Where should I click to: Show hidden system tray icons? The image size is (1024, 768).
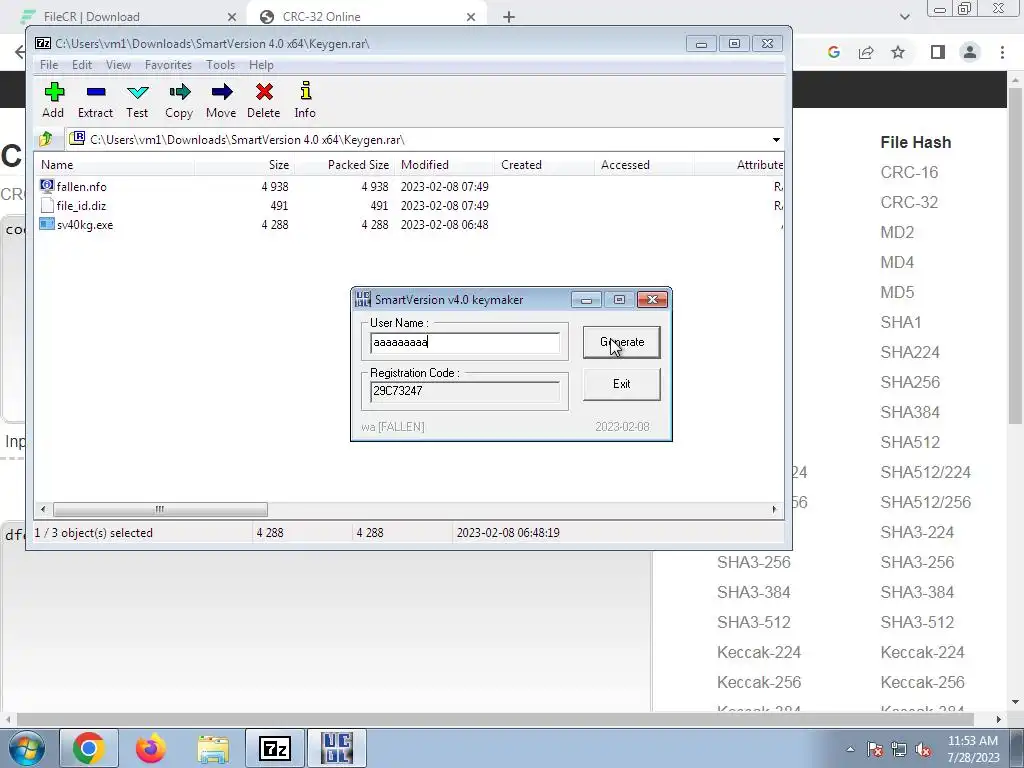[x=850, y=750]
